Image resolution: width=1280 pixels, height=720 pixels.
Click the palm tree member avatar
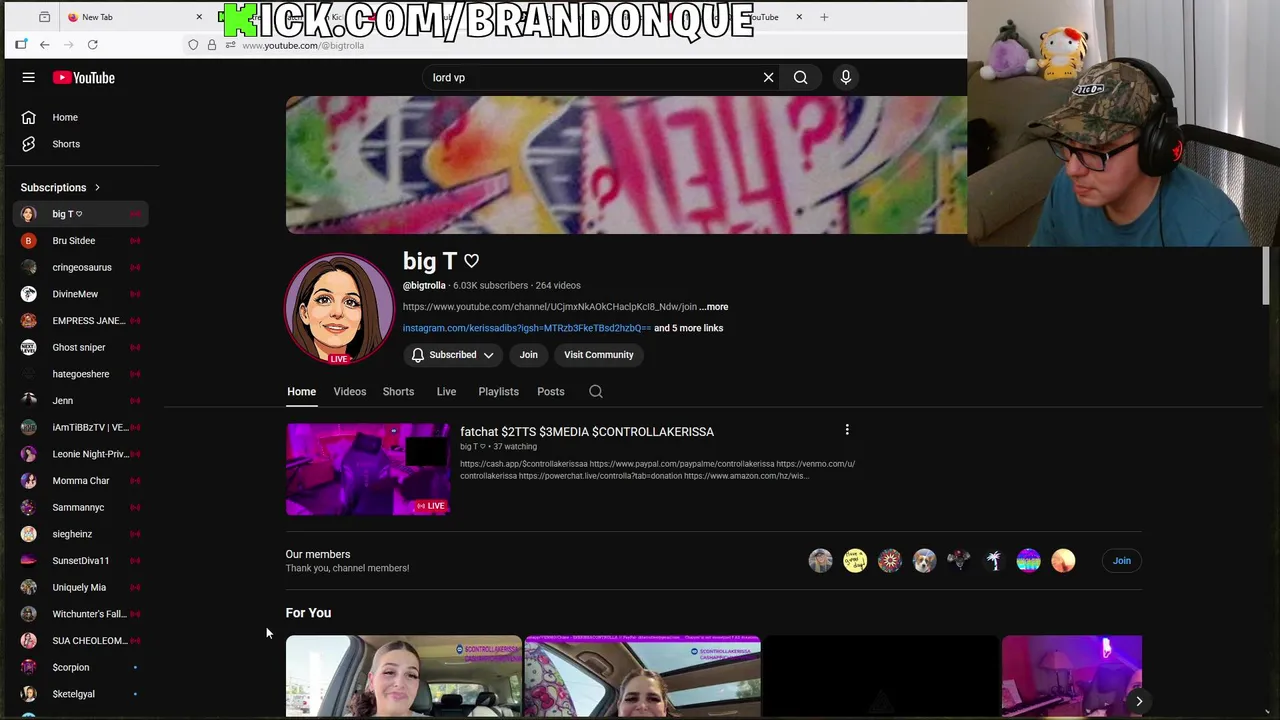tap(993, 561)
